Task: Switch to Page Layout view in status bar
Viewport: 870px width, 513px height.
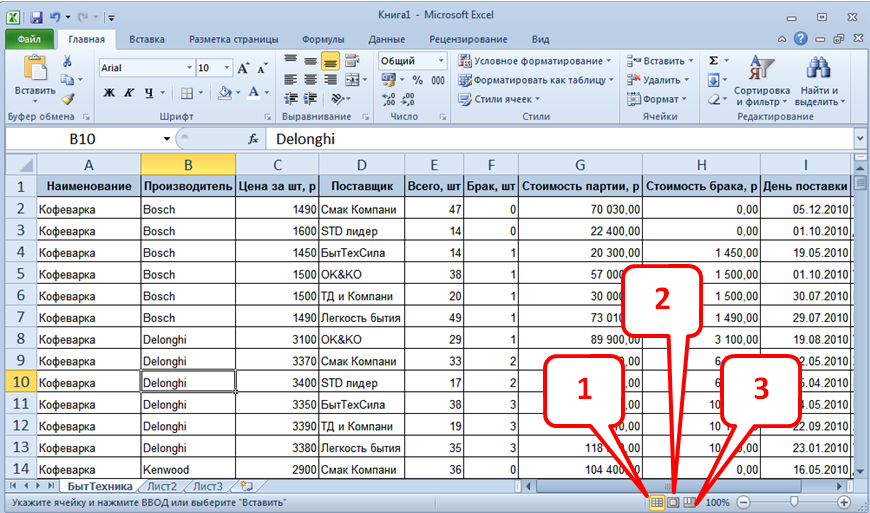Action: click(674, 502)
